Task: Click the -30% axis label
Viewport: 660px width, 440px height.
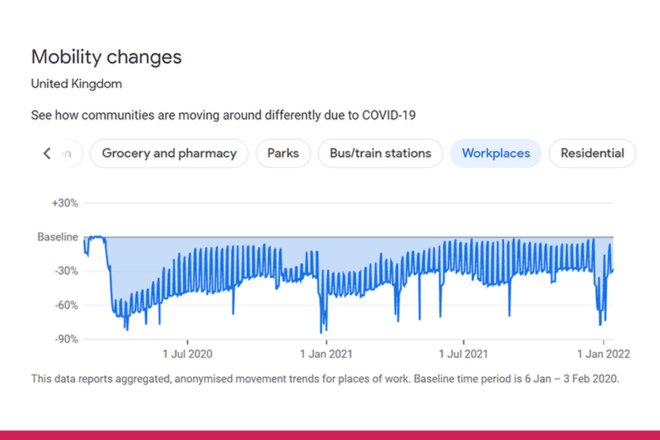Action: pos(64,271)
